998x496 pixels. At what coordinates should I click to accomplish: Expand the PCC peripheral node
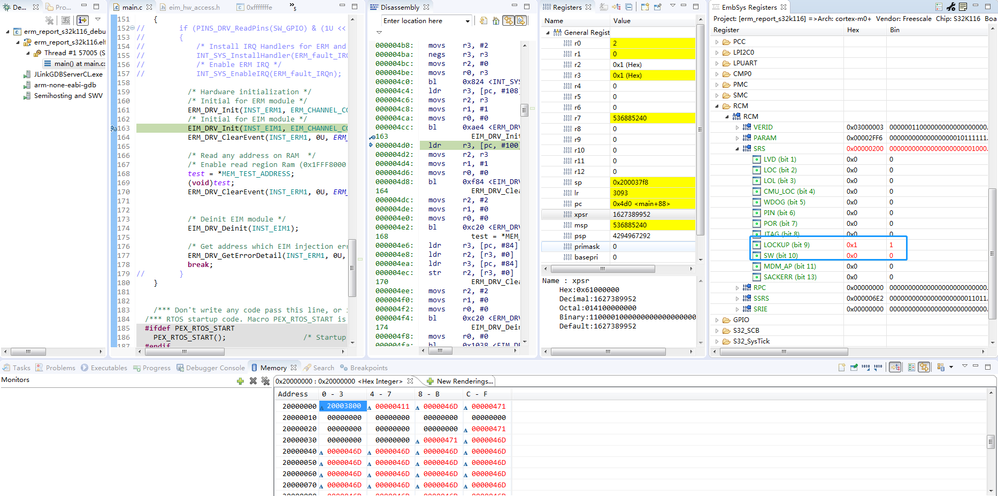point(717,42)
